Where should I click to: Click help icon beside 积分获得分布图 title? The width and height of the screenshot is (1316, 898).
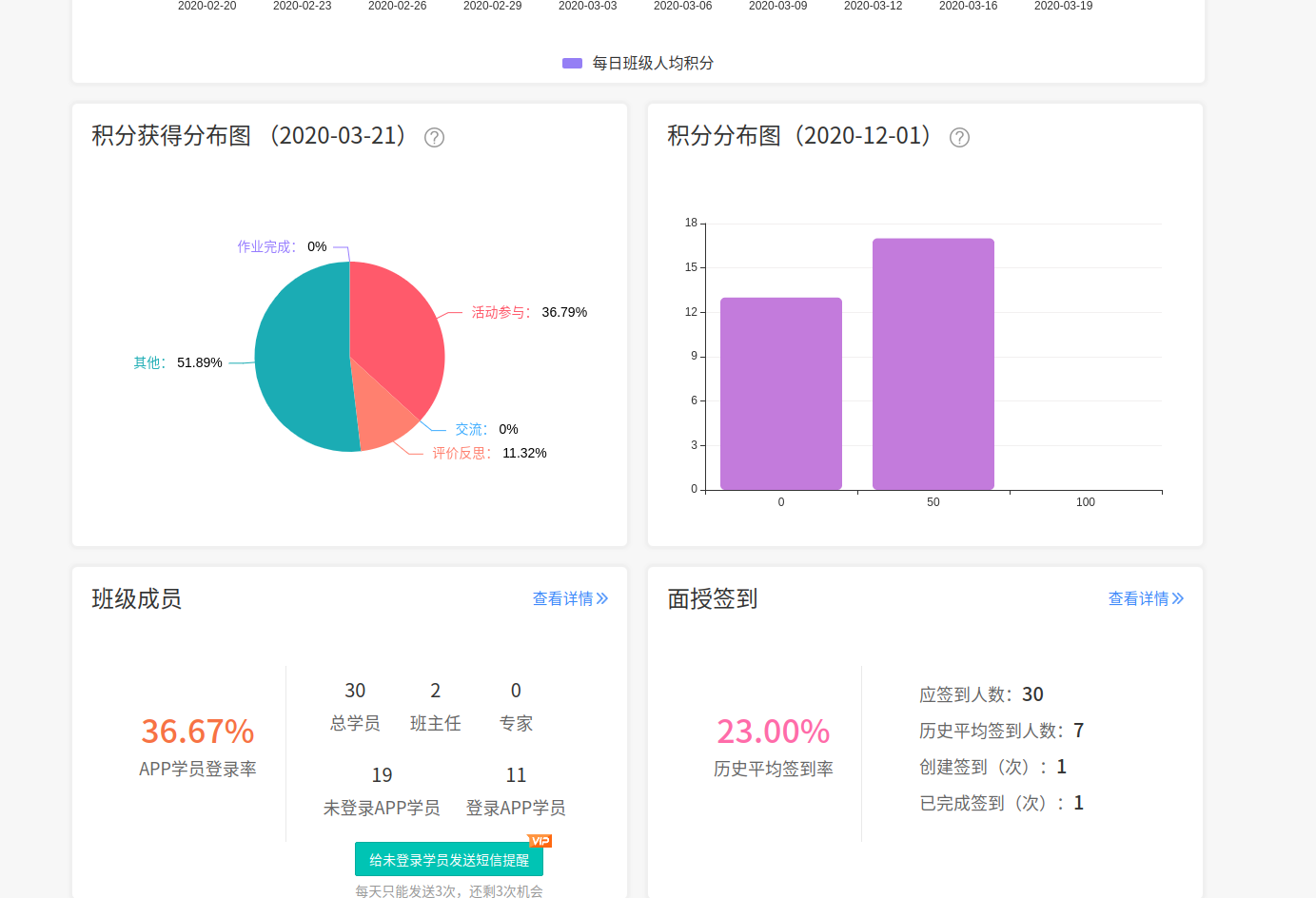coord(434,137)
